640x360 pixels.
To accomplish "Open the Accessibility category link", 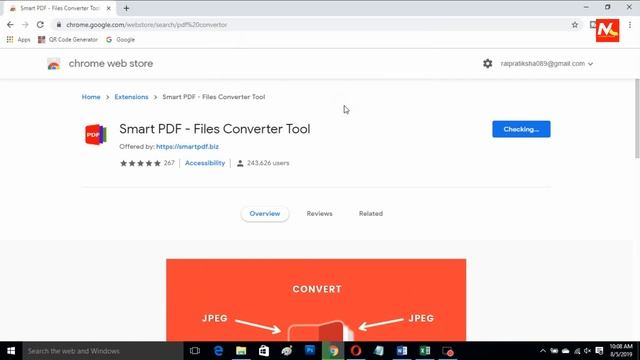I will tap(205, 163).
